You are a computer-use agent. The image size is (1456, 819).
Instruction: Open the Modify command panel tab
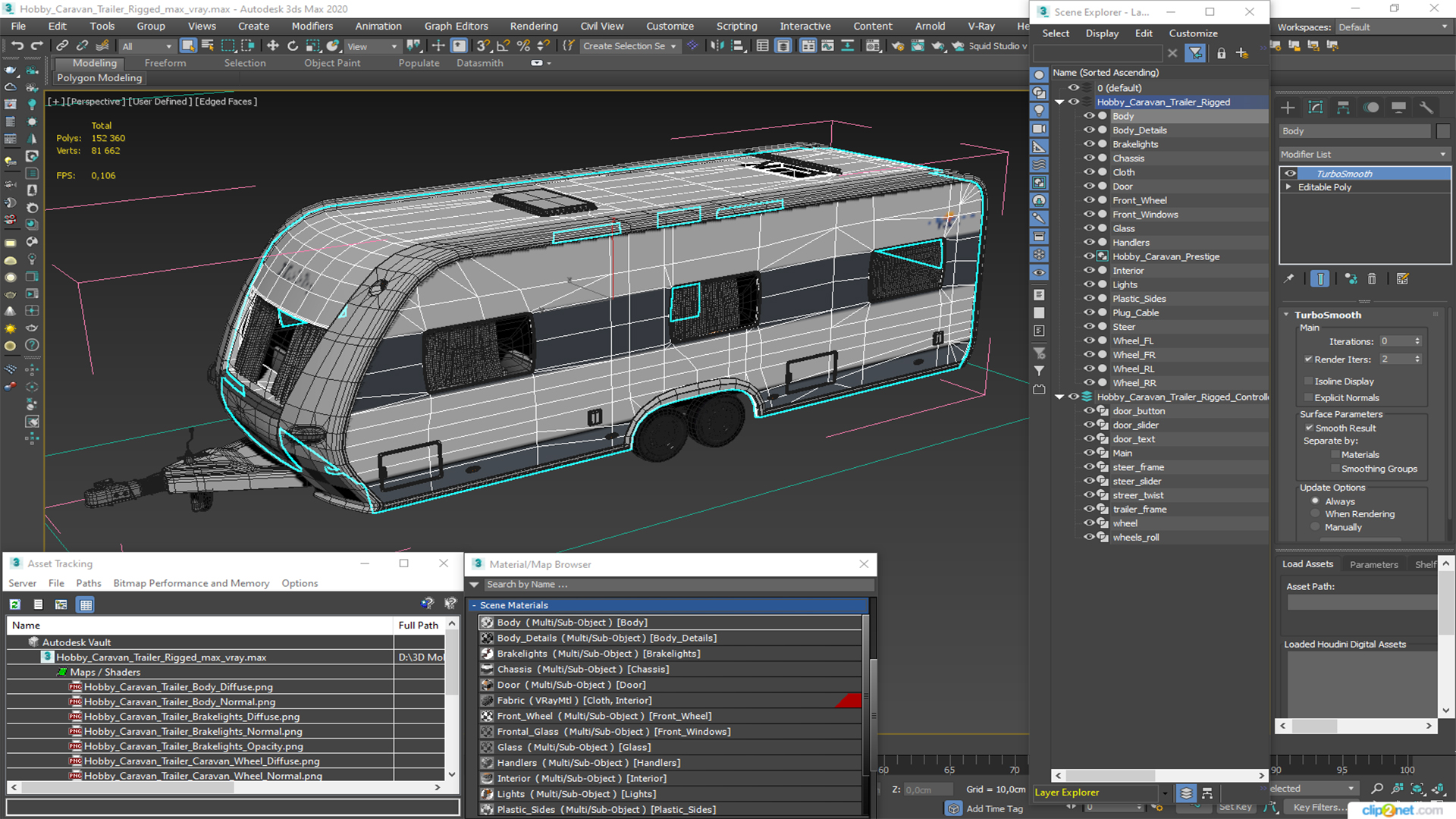click(1316, 108)
